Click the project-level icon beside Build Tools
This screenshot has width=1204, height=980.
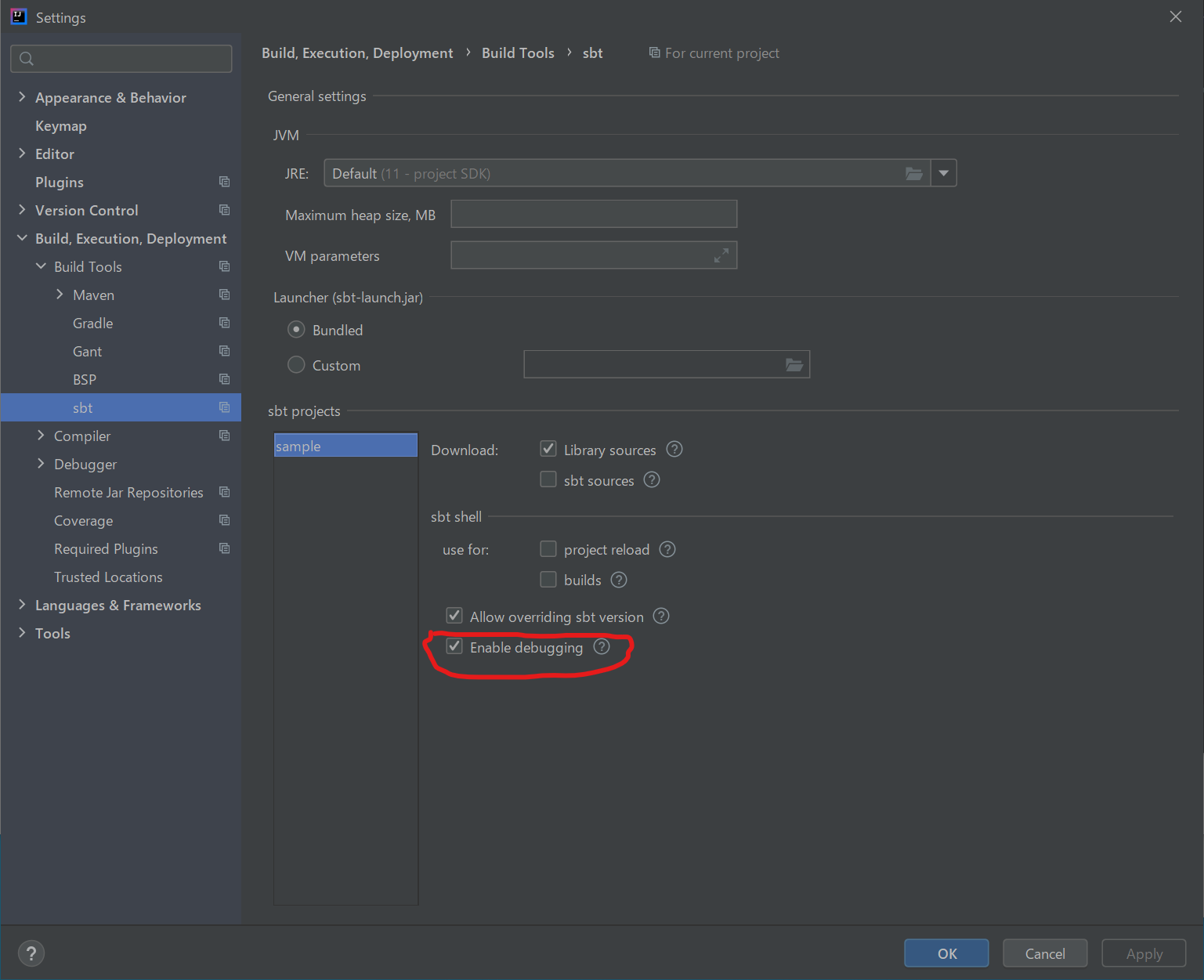pyautogui.click(x=225, y=266)
